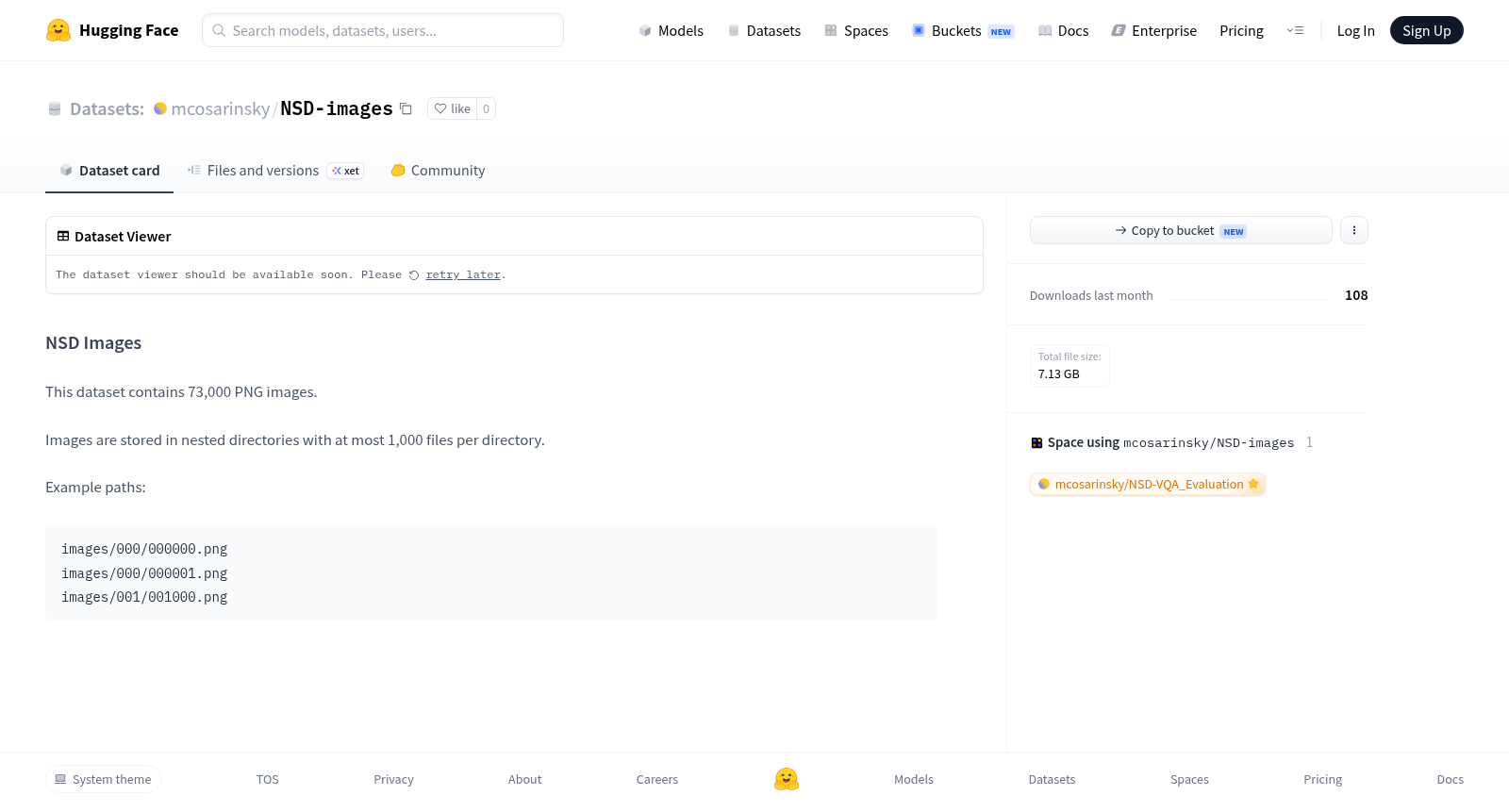Open the System theme selector

(103, 779)
